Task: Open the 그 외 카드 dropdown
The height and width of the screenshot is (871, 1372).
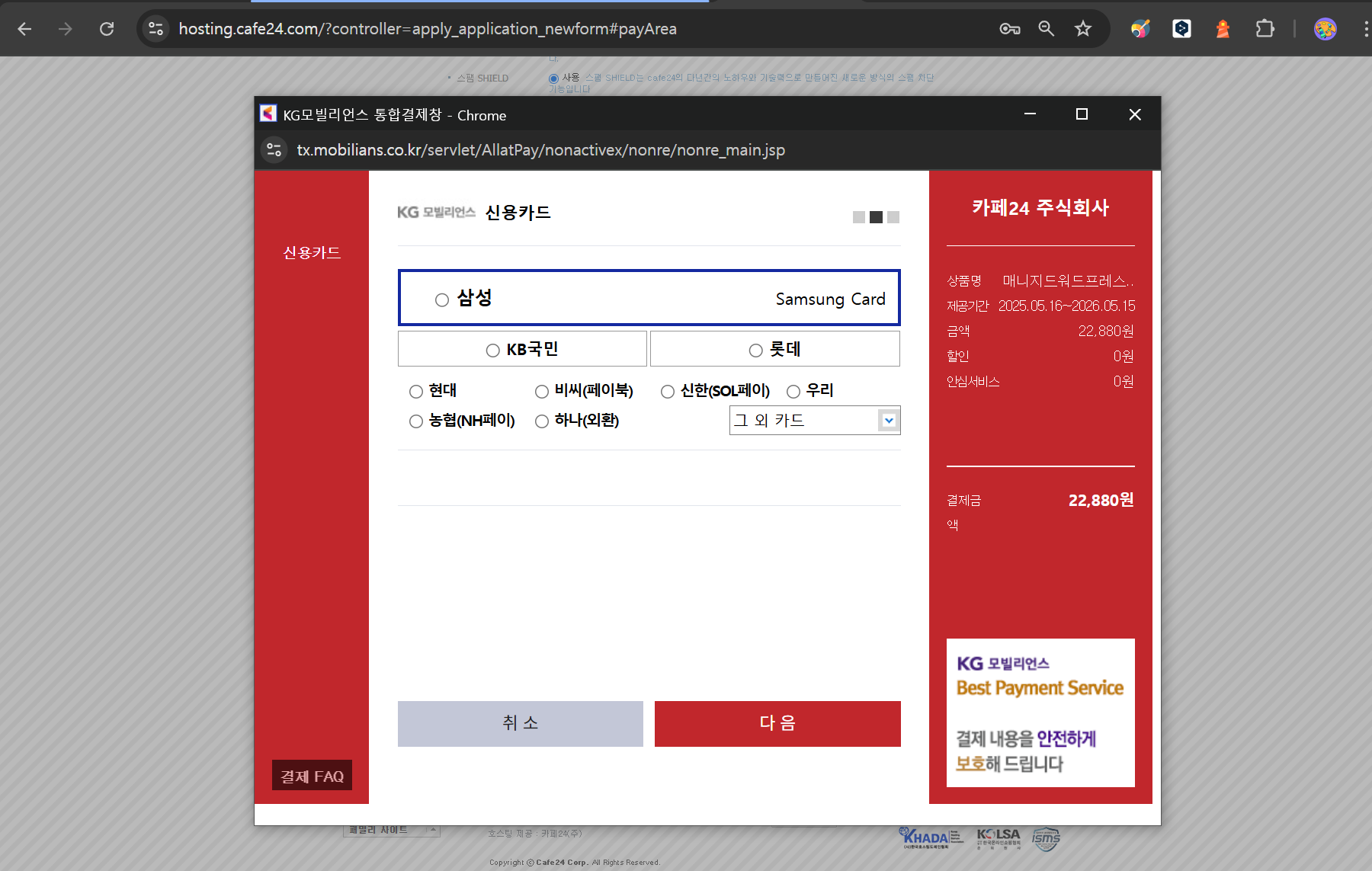Action: 815,421
